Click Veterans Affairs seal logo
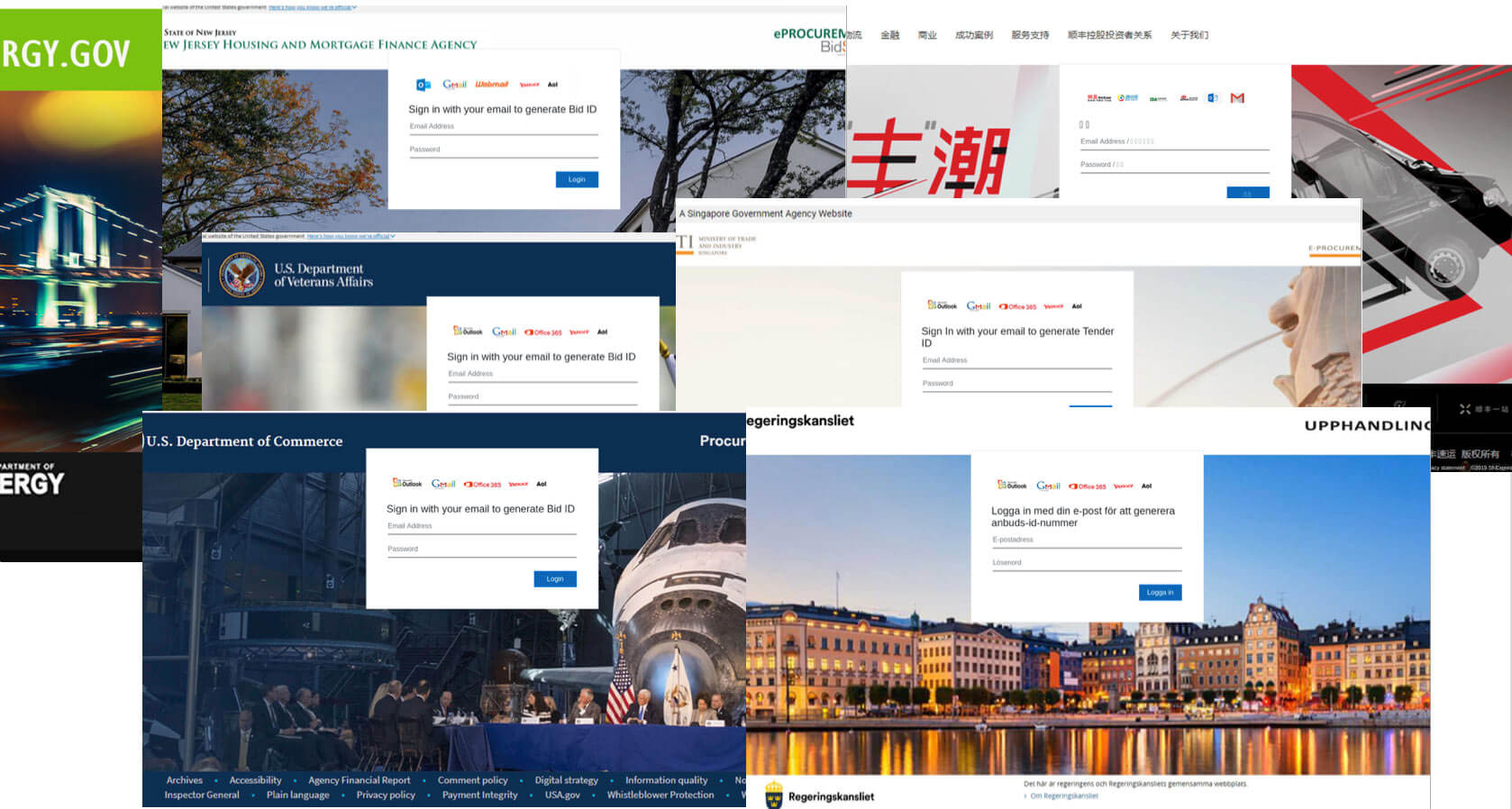Viewport: 1512px width, 809px height. click(241, 275)
